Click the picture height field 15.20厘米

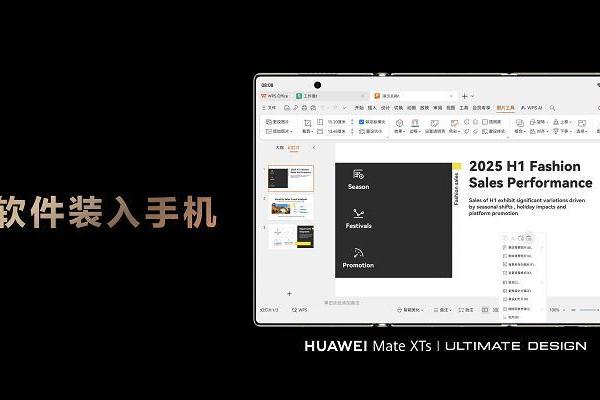click(337, 122)
